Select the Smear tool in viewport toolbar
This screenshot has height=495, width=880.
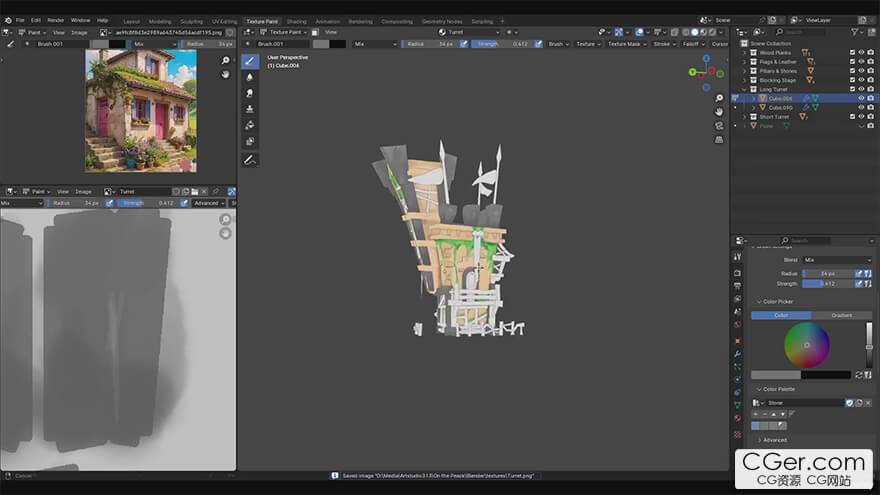(x=250, y=93)
